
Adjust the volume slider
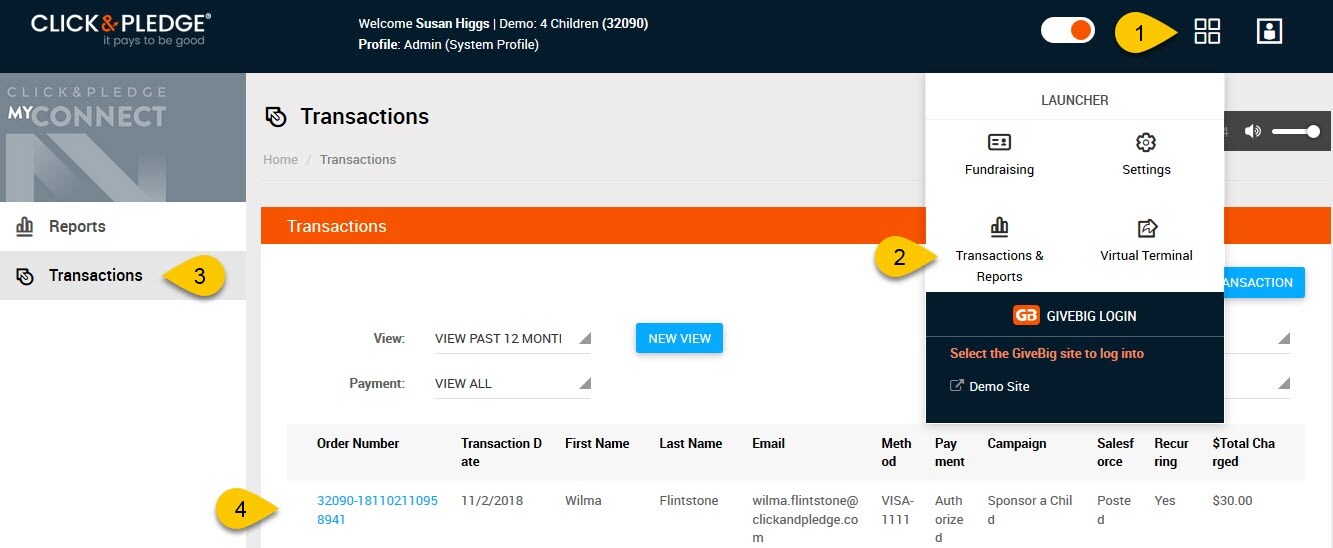tap(1296, 131)
